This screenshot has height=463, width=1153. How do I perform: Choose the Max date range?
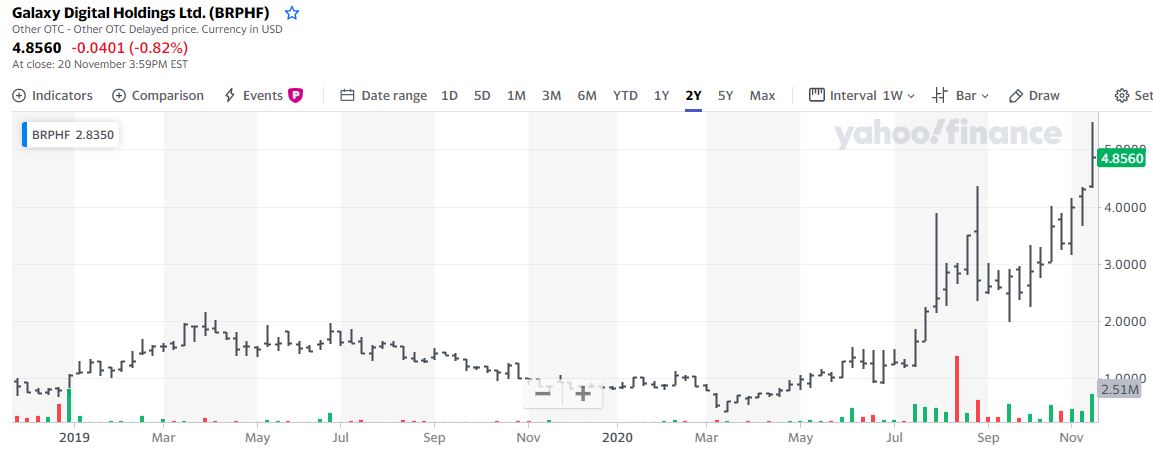click(x=763, y=96)
